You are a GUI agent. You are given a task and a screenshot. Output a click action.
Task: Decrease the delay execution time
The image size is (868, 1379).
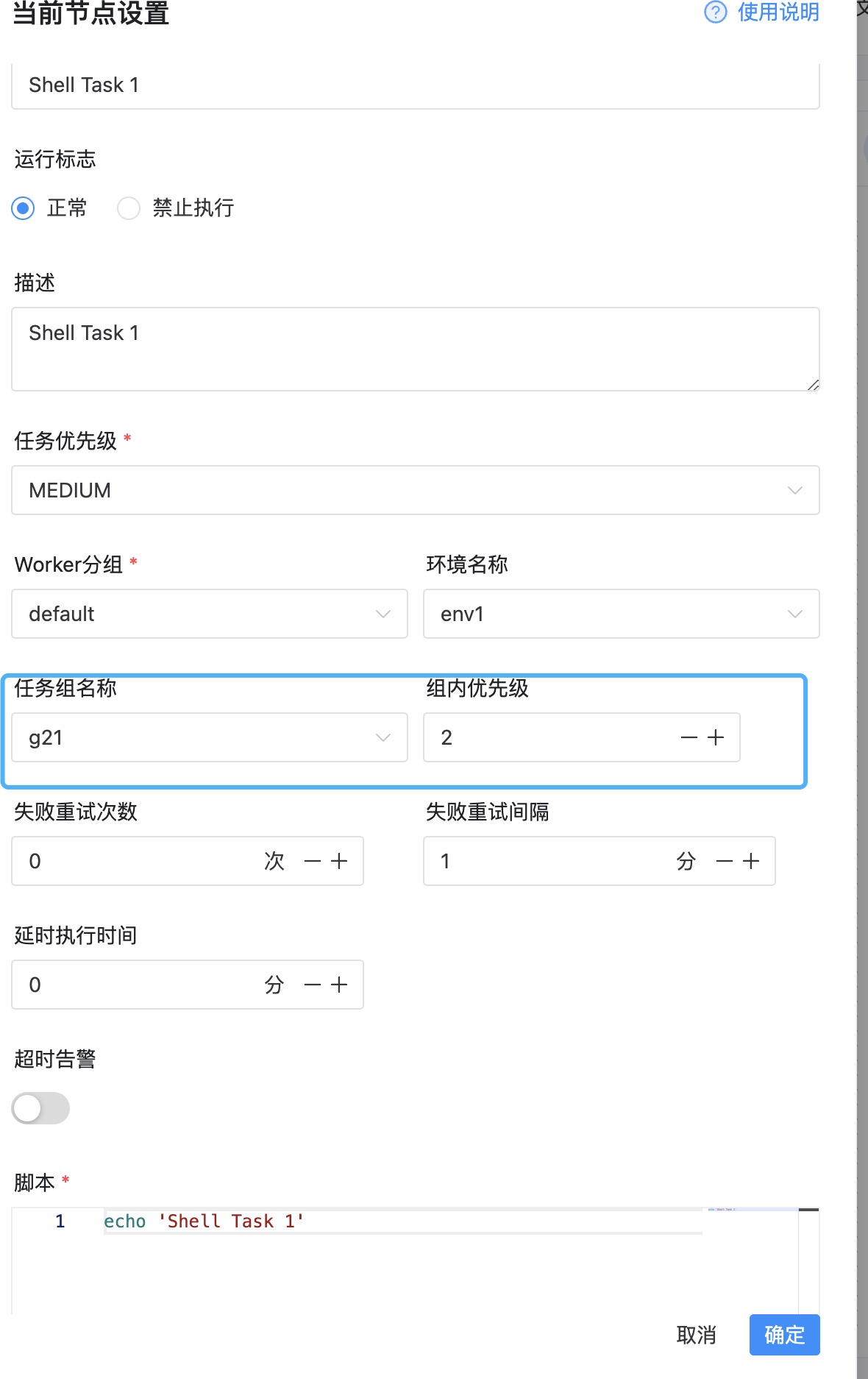pos(313,985)
